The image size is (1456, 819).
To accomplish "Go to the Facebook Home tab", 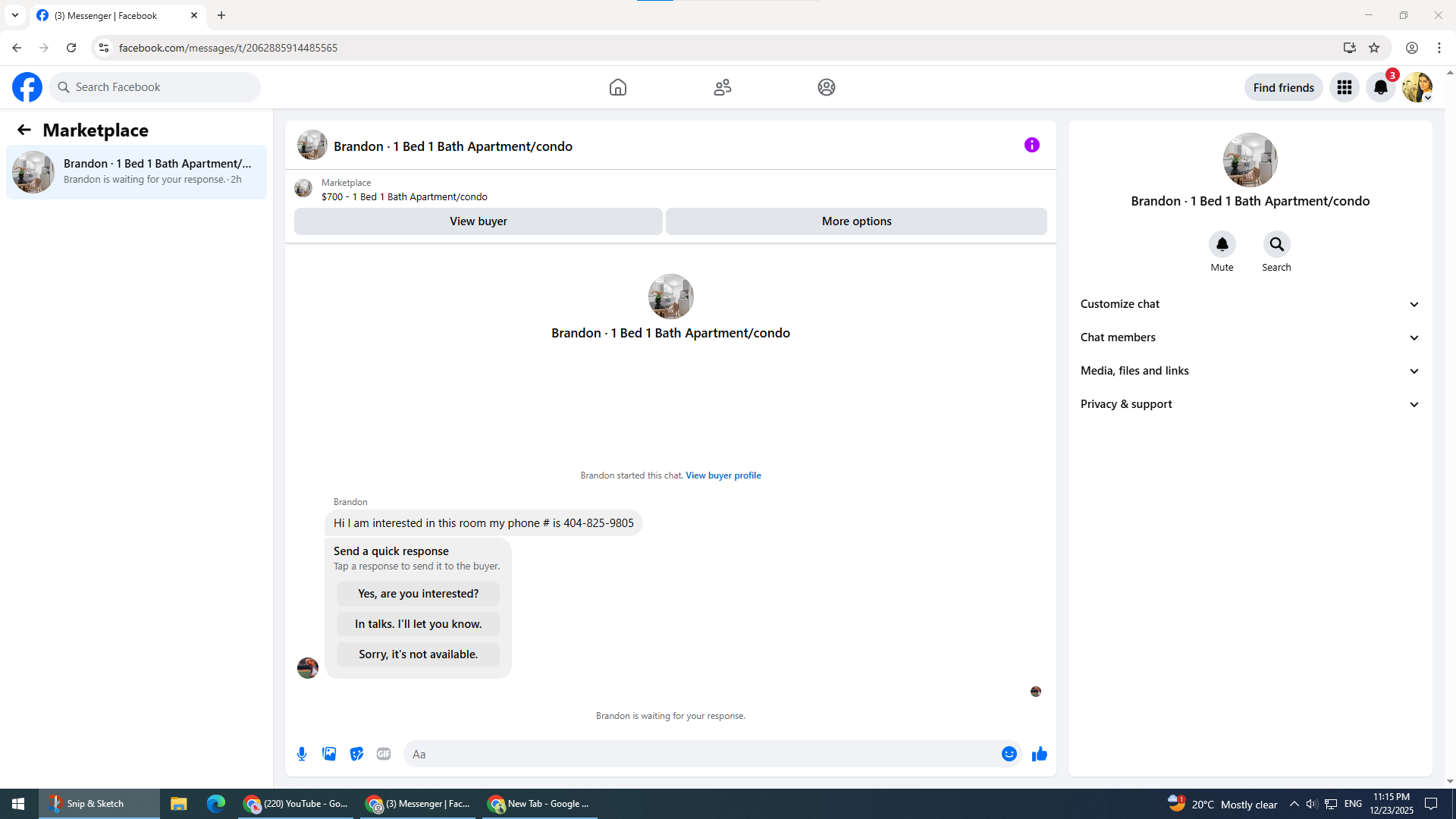I will pyautogui.click(x=617, y=87).
